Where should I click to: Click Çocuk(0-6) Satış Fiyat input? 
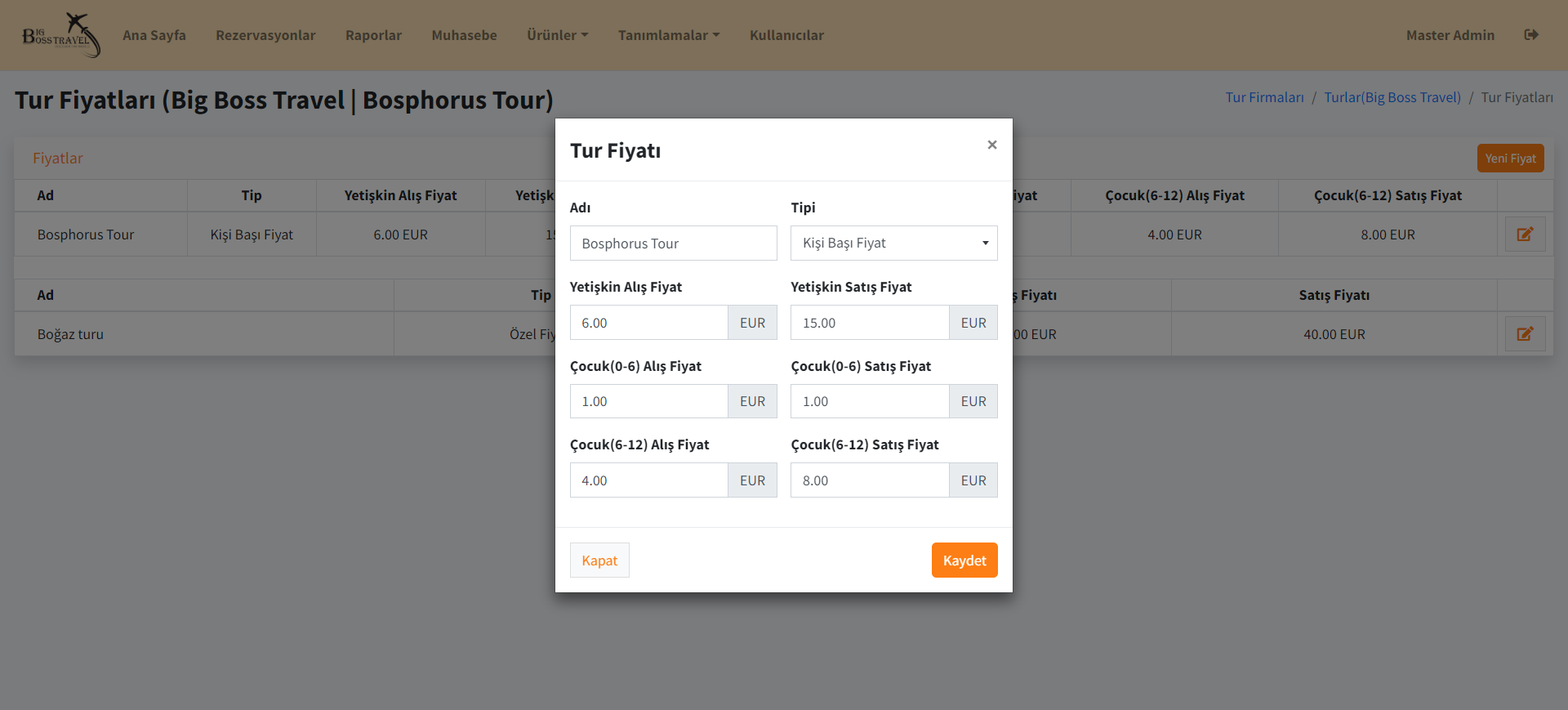[x=870, y=401]
